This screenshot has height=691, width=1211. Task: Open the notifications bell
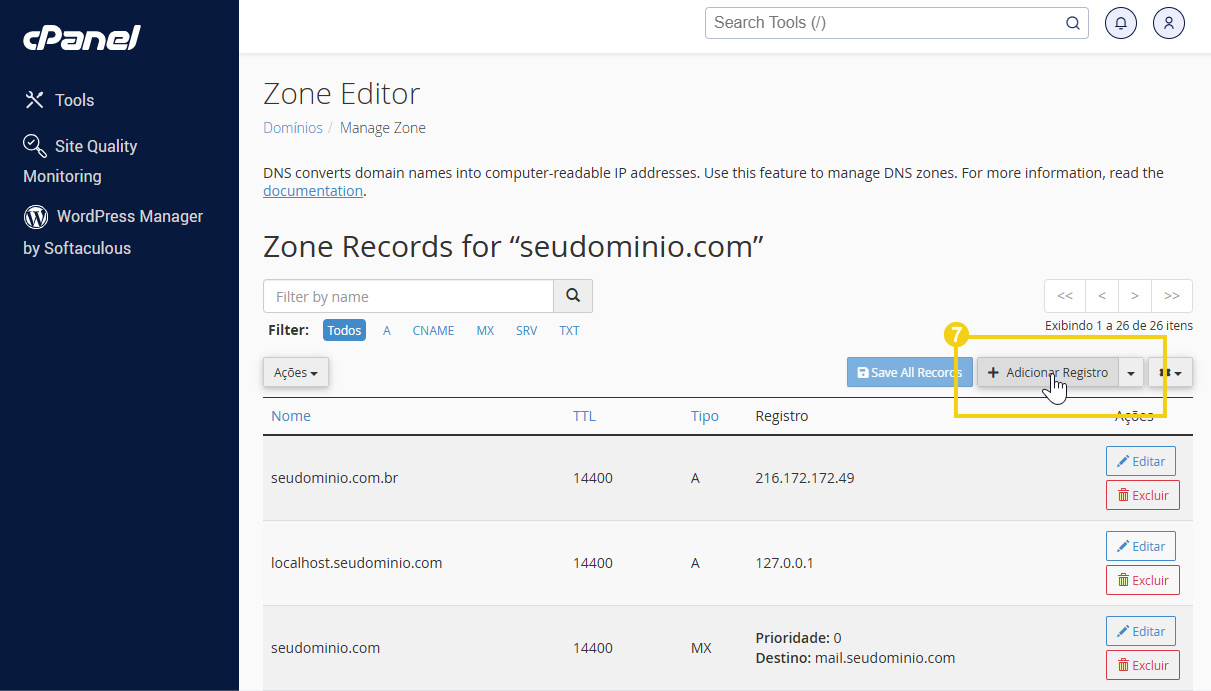[x=1121, y=23]
